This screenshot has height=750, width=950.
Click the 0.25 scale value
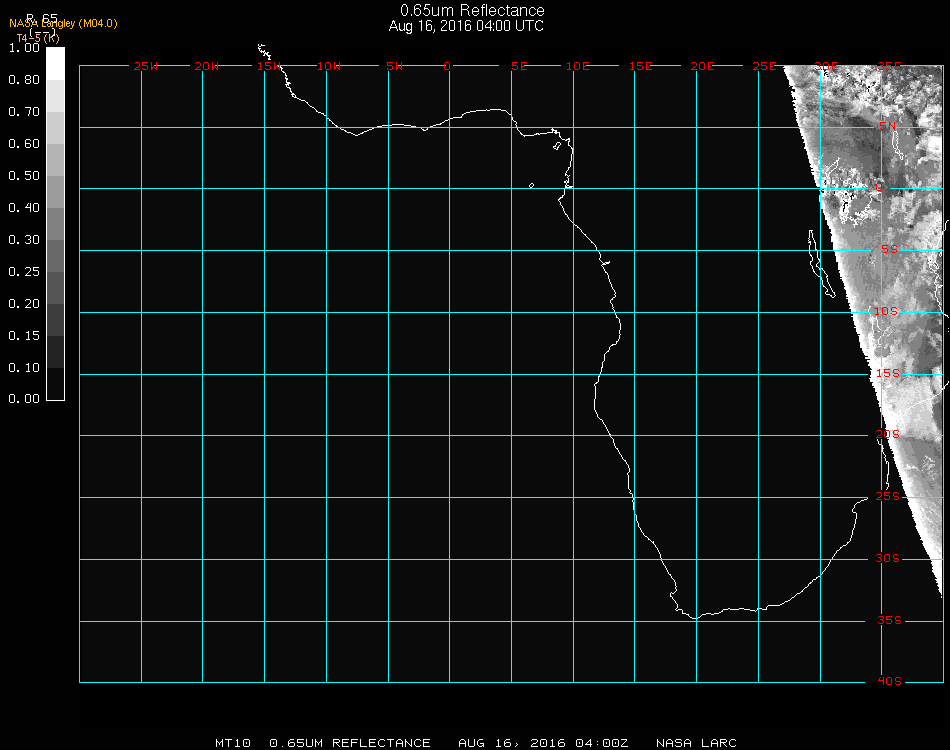(24, 272)
